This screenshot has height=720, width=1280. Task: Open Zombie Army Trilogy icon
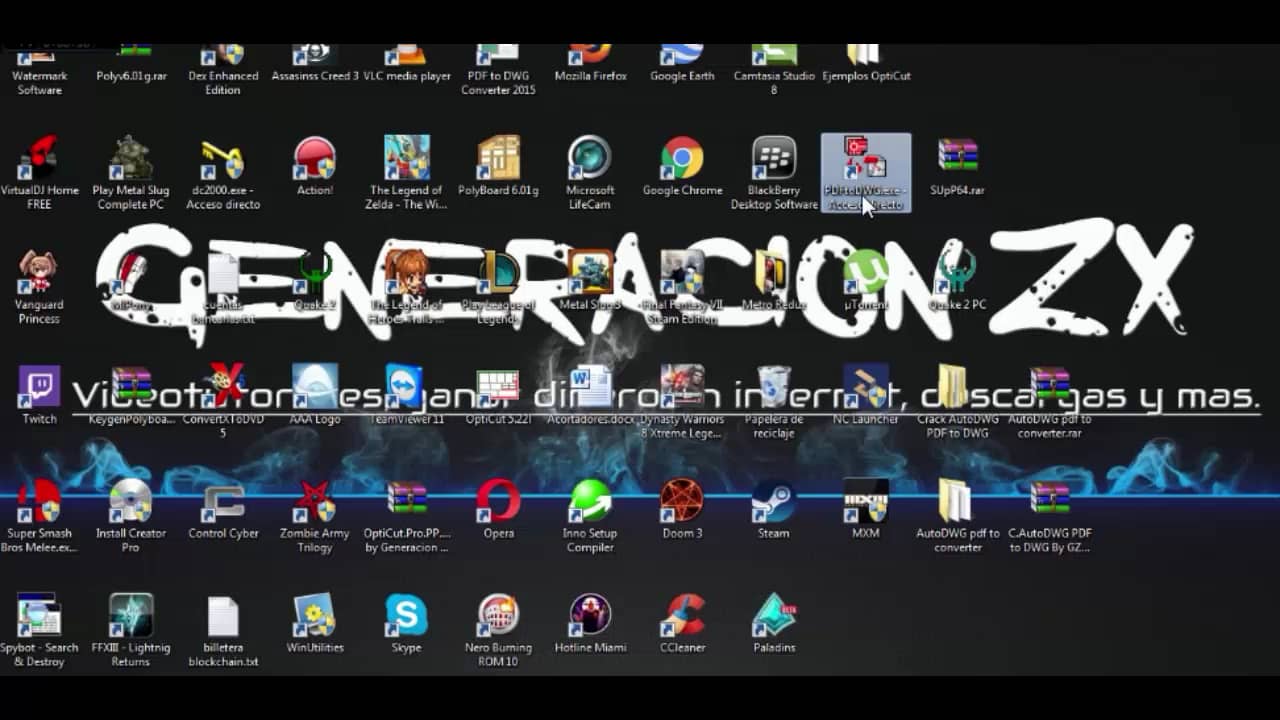coord(314,501)
